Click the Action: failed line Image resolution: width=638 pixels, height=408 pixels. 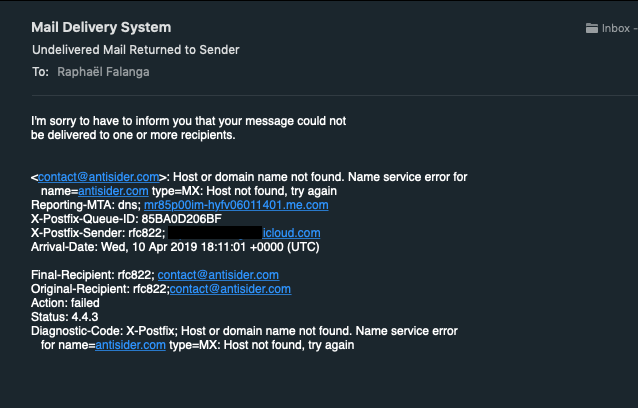click(65, 303)
